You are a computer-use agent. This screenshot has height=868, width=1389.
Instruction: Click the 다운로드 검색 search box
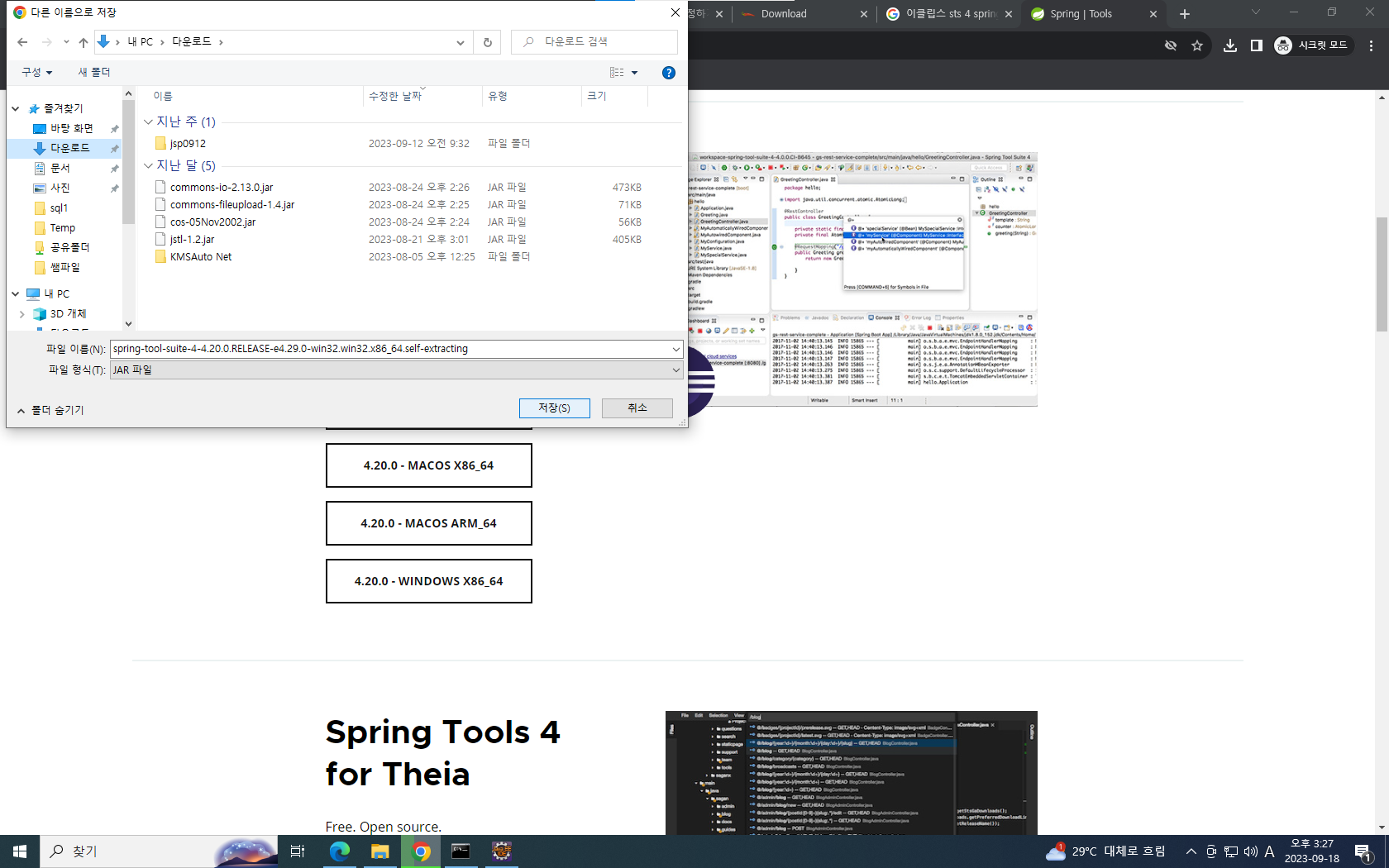[594, 42]
